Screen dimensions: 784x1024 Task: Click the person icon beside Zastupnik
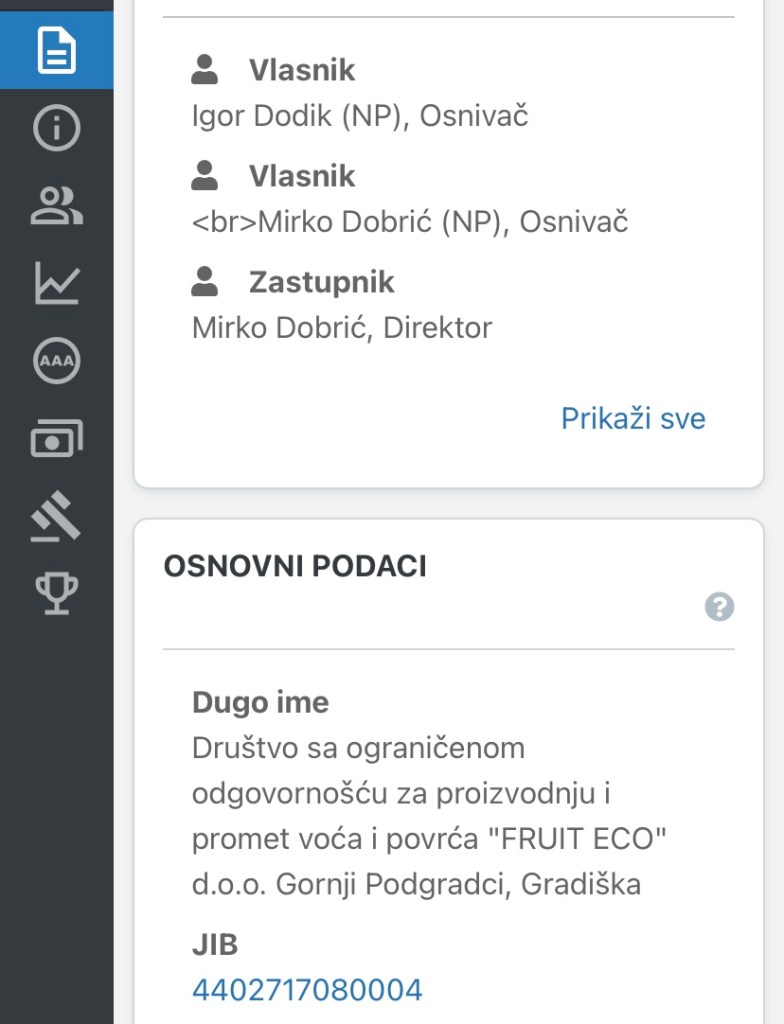click(205, 282)
